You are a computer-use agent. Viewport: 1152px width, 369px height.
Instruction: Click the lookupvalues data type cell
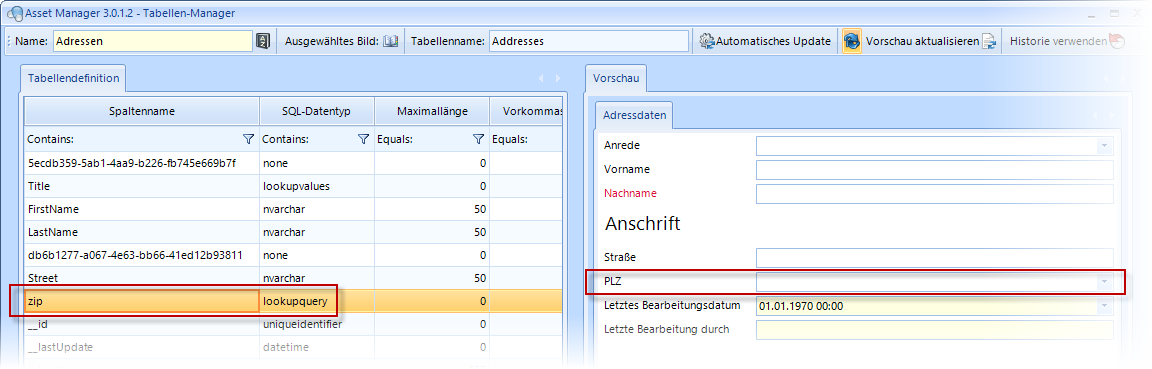click(317, 186)
